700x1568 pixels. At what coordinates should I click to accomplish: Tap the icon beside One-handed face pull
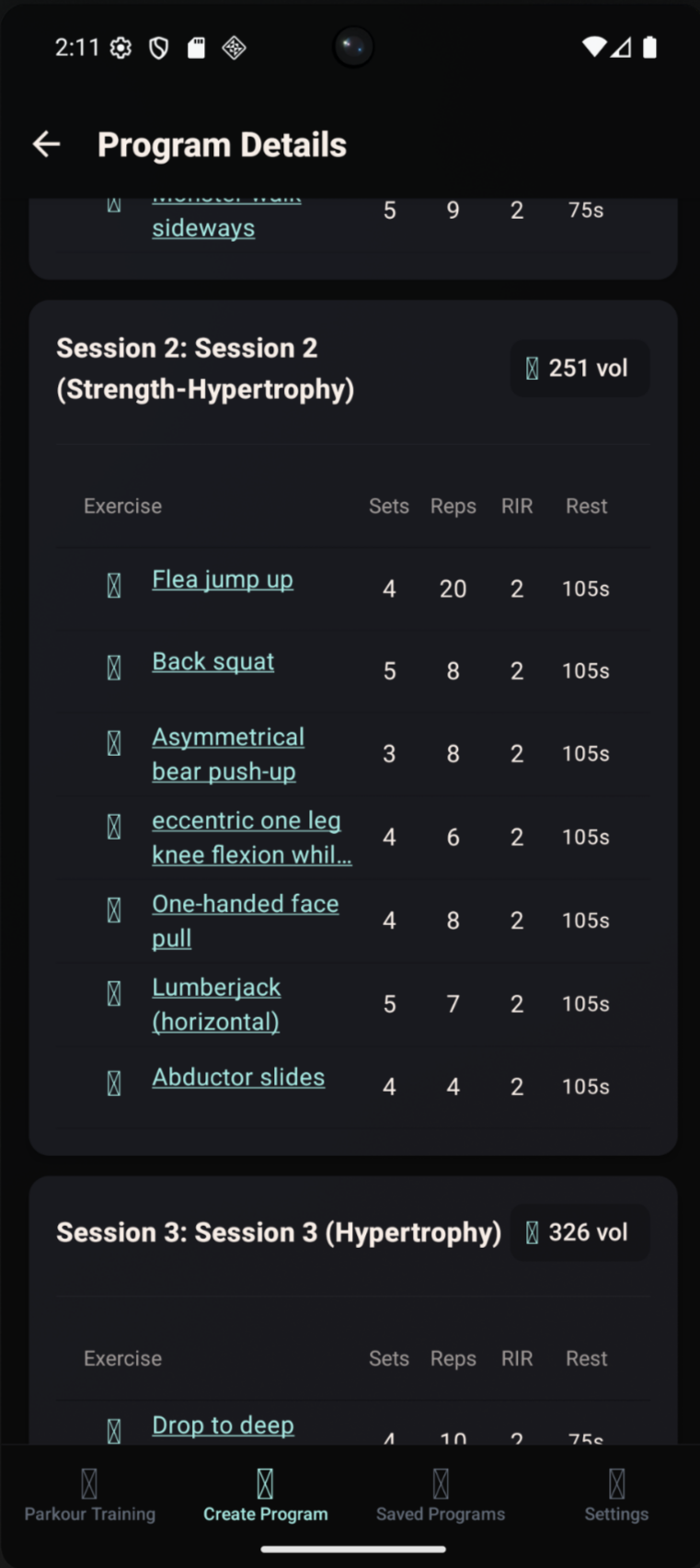114,910
